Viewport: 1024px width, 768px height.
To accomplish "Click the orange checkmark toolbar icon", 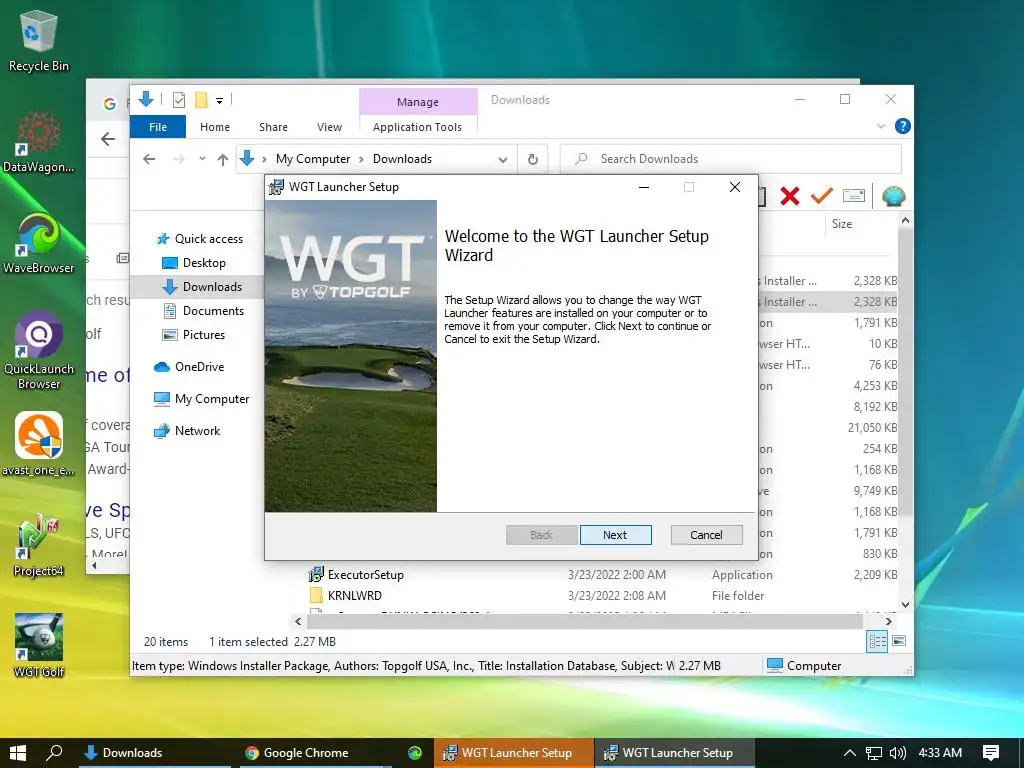I will click(x=822, y=195).
